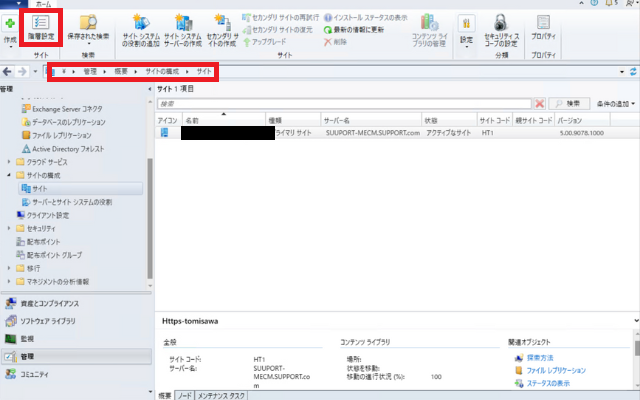640x400 pixels.
Task: Open the ファイル レプリケーション related link
Action: (555, 370)
